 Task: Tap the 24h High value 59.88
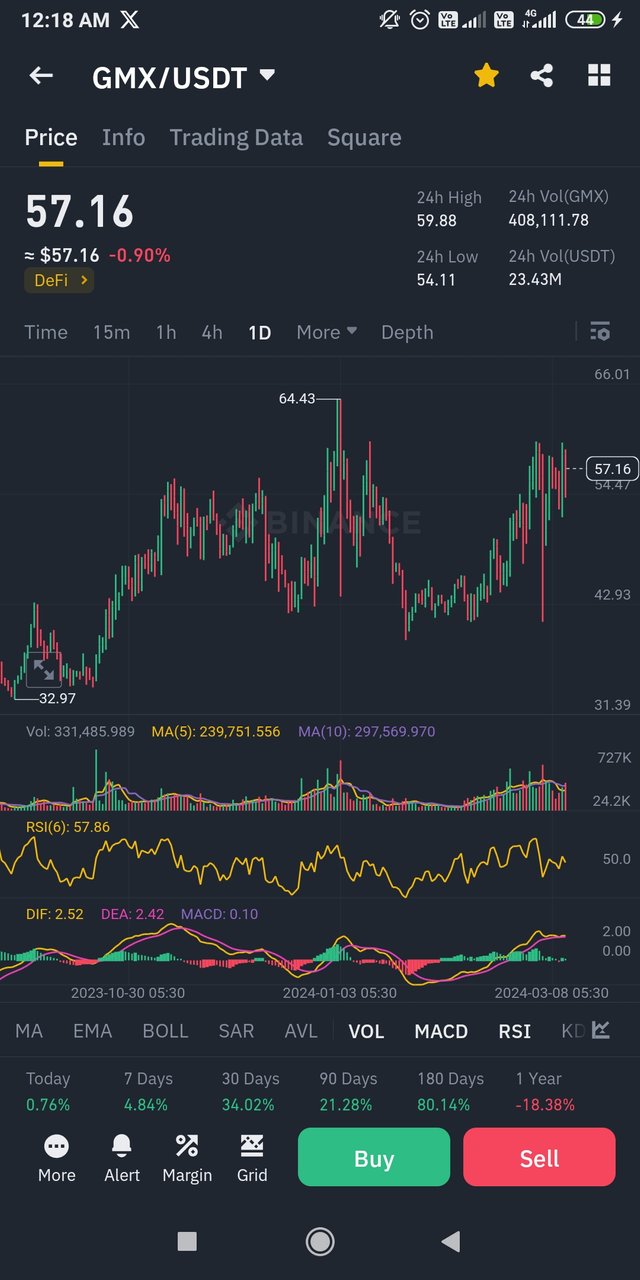tap(436, 220)
